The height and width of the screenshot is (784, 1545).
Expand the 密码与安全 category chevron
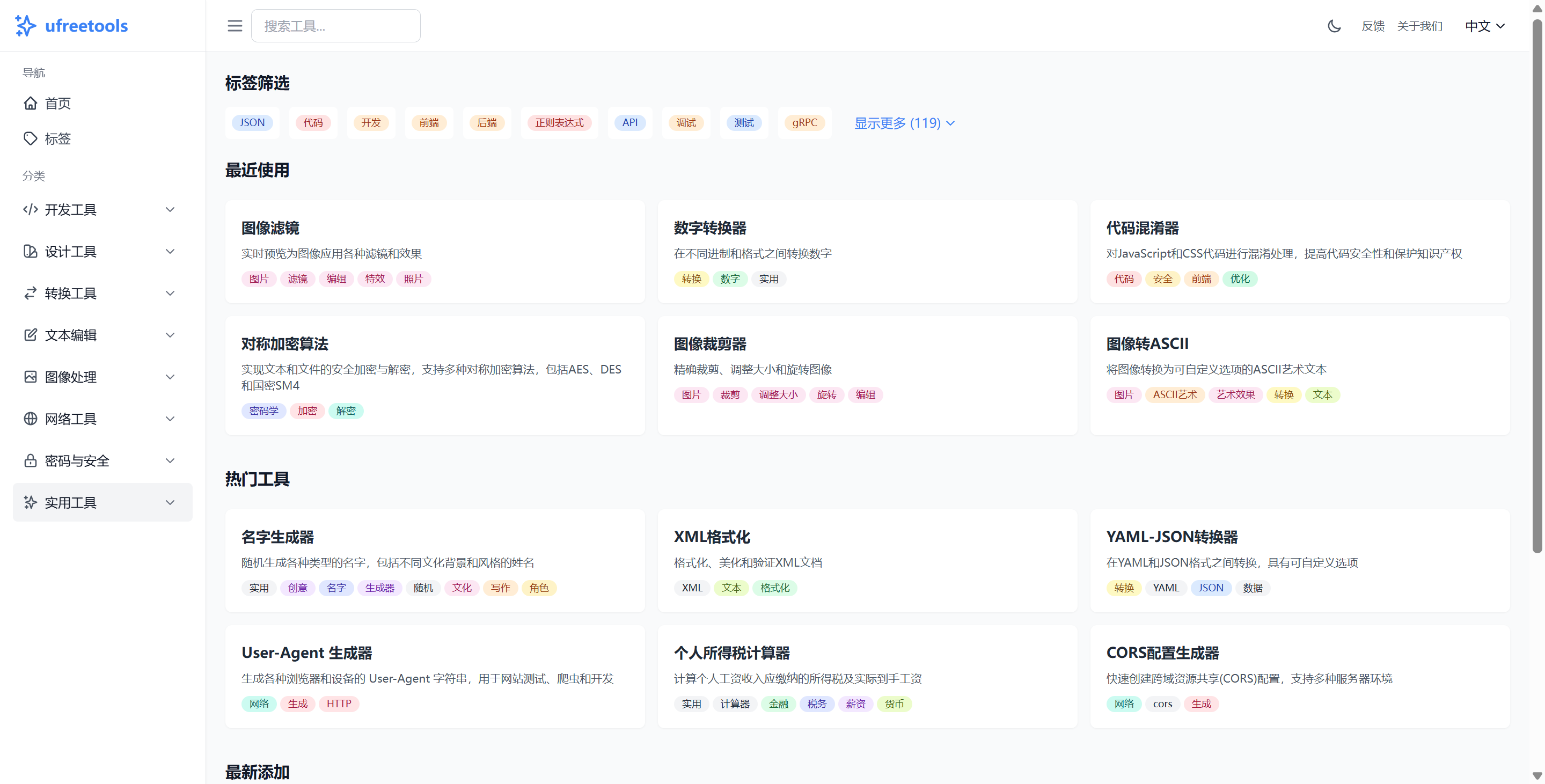170,460
